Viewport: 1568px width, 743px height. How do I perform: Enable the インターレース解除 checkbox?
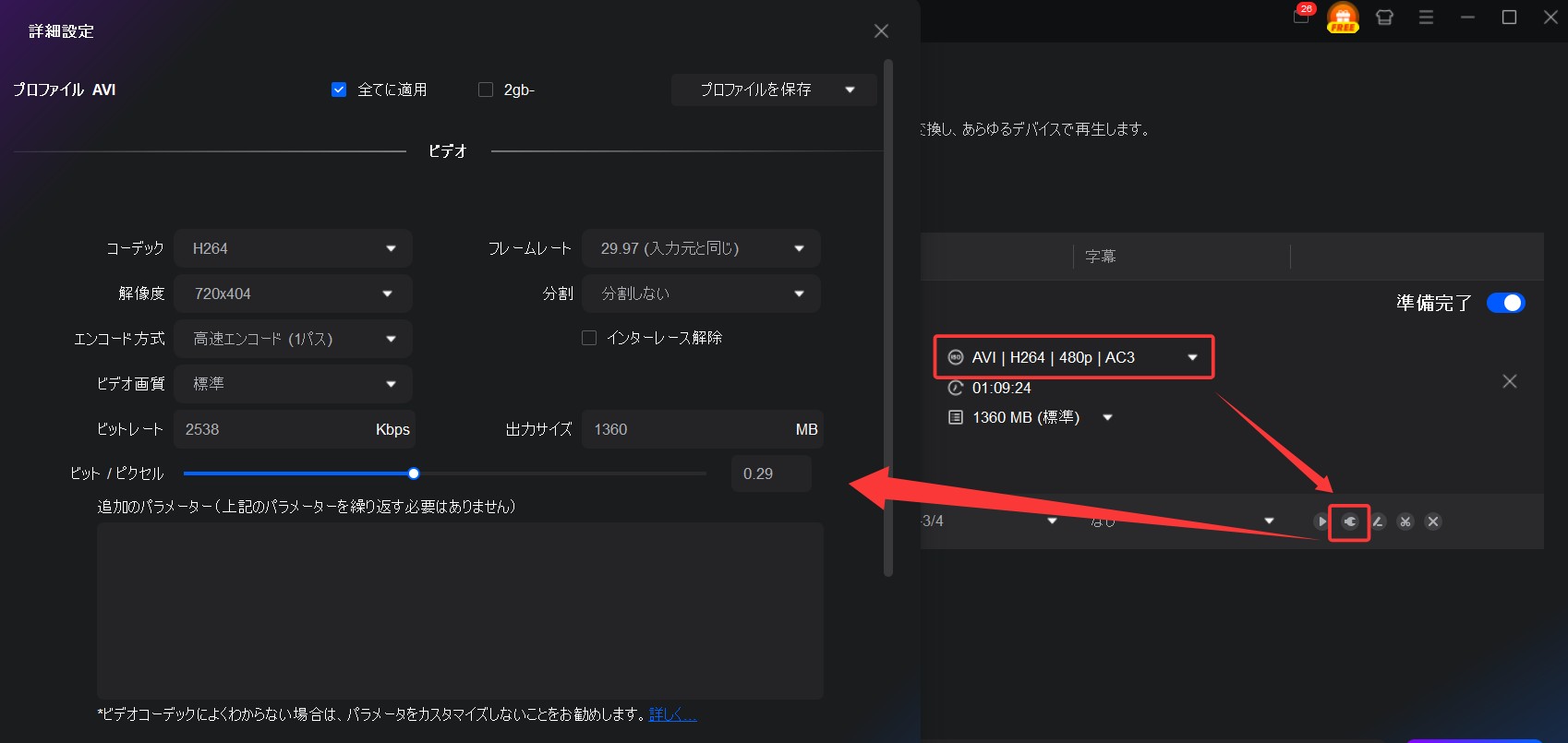[x=589, y=338]
